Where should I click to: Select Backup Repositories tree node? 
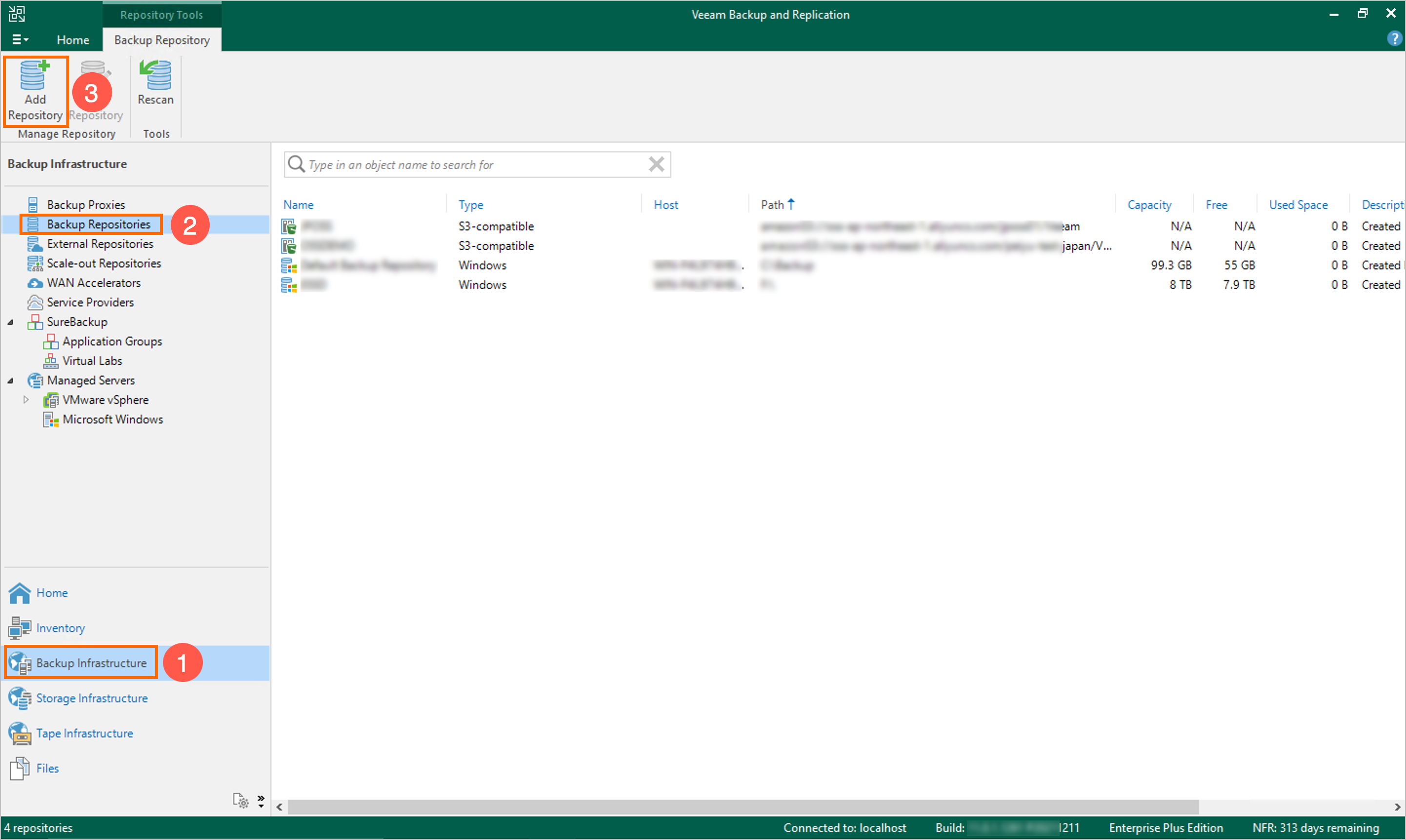pyautogui.click(x=99, y=224)
